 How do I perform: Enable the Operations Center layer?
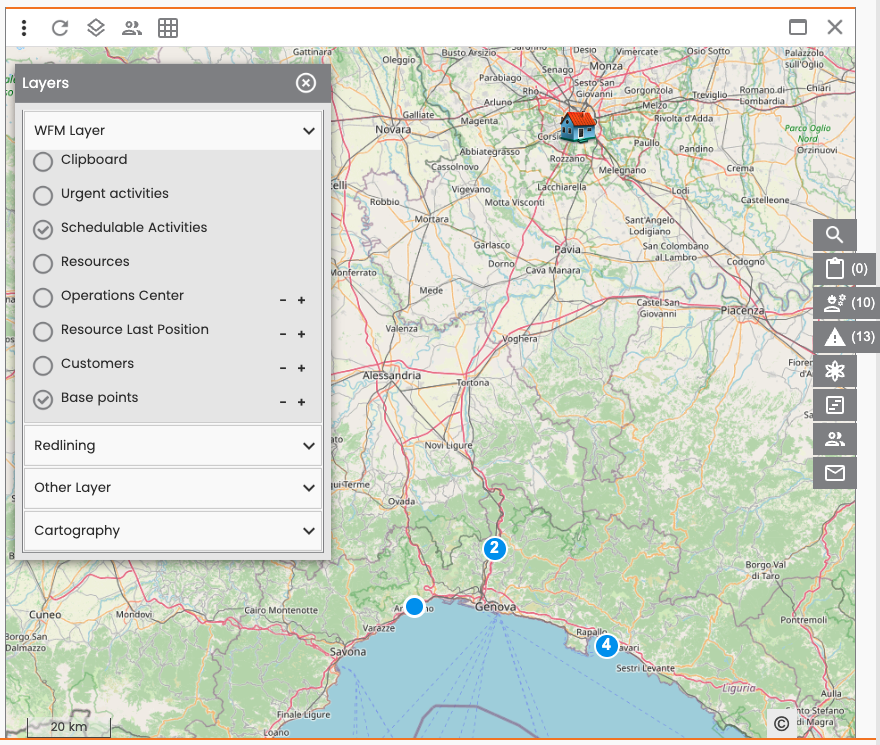(x=43, y=298)
